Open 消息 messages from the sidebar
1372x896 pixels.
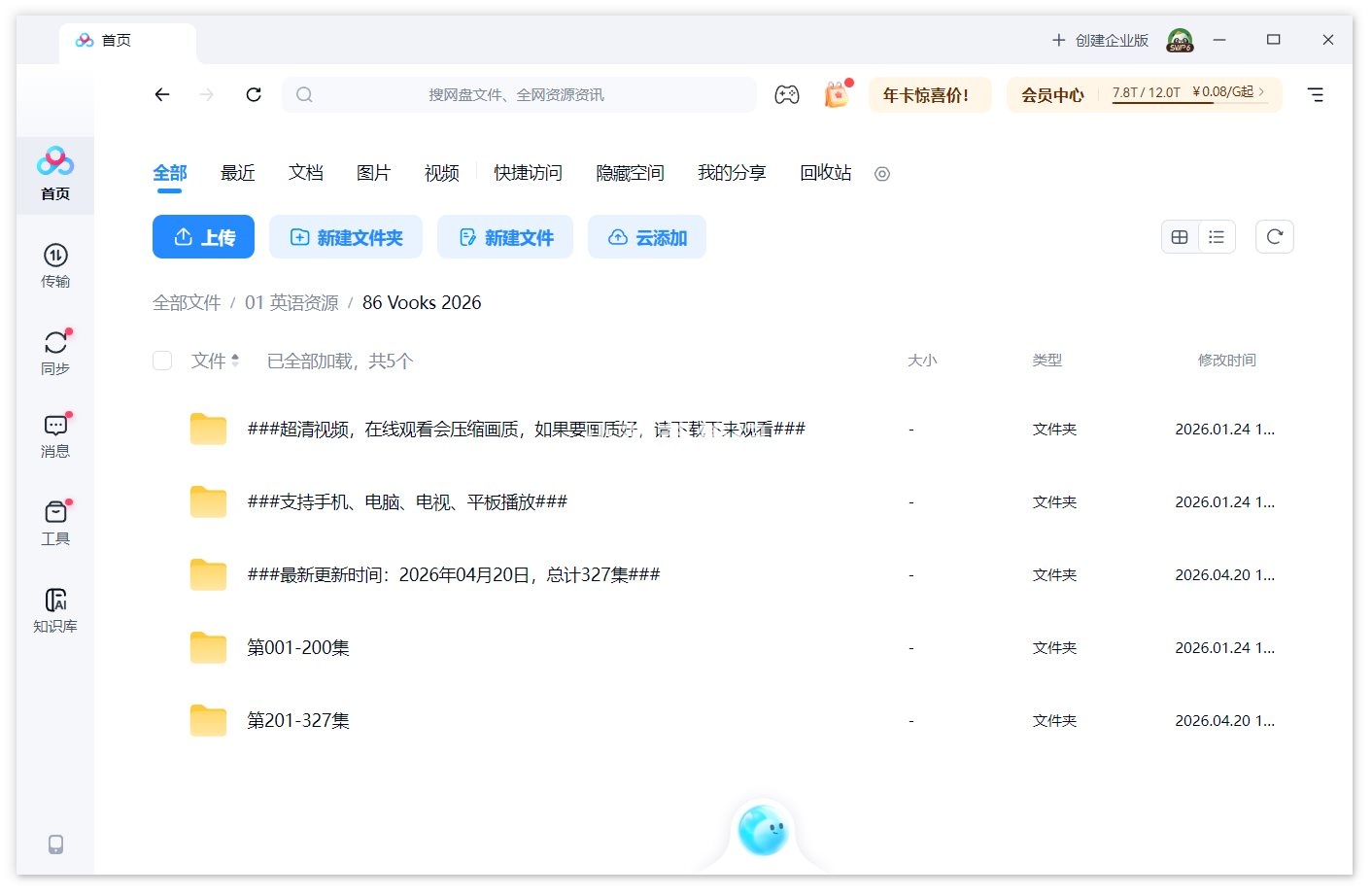point(55,434)
